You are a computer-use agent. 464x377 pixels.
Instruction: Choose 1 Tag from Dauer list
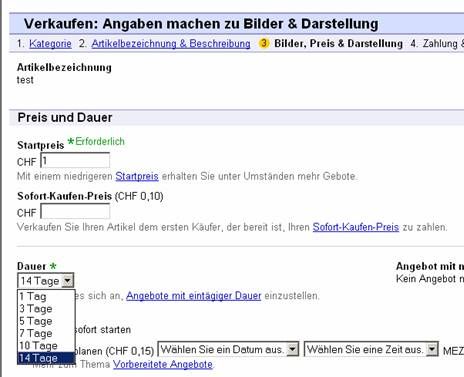(46, 296)
